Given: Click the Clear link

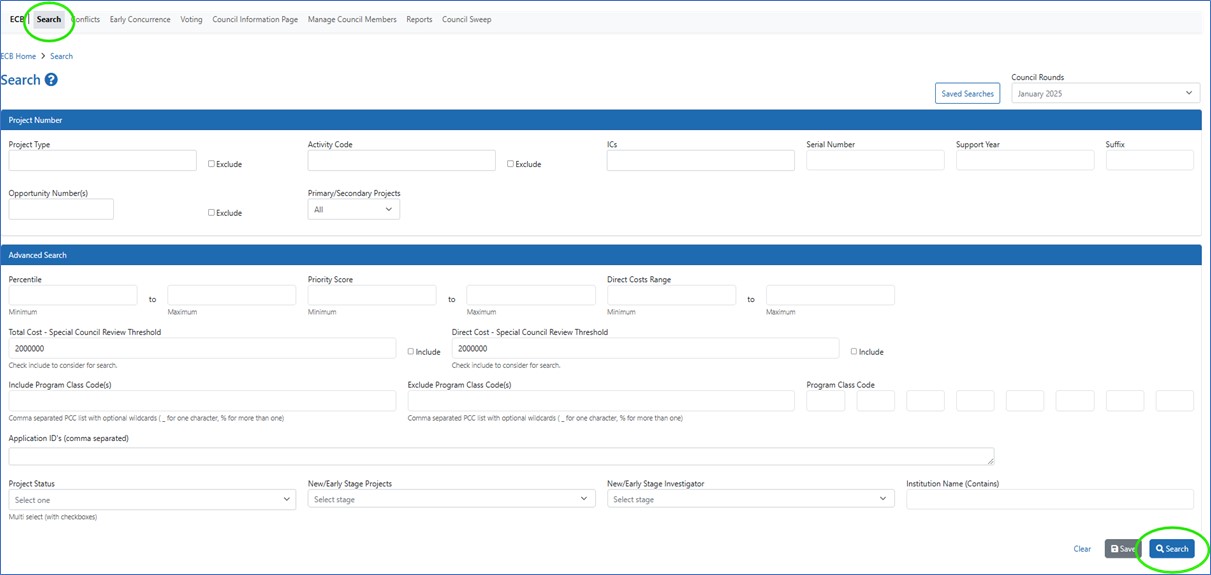Looking at the screenshot, I should (x=1082, y=549).
